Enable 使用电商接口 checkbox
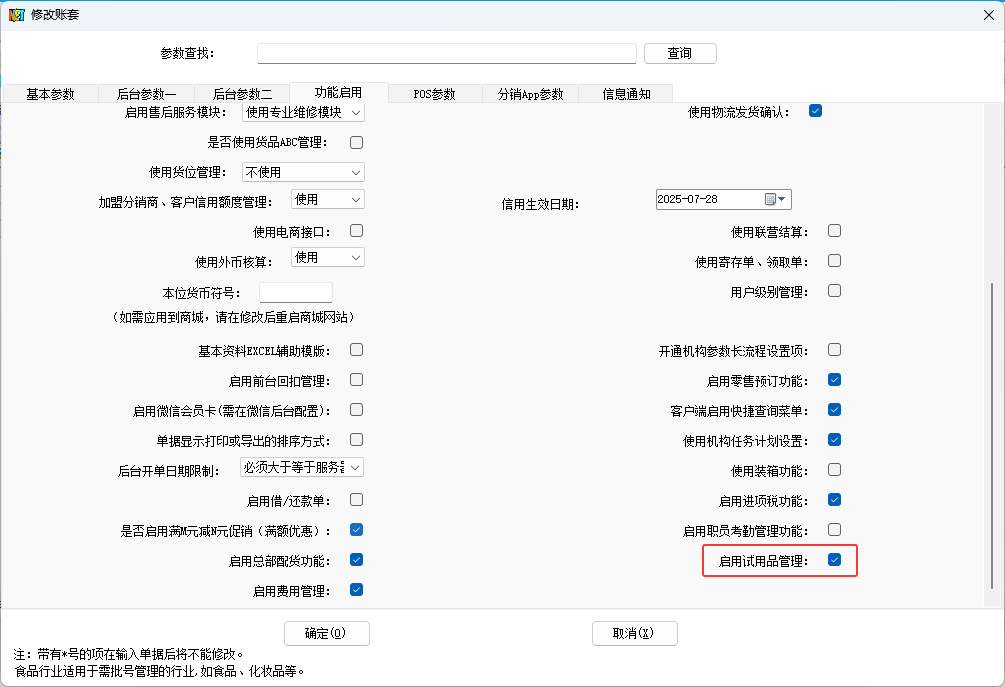 356,231
